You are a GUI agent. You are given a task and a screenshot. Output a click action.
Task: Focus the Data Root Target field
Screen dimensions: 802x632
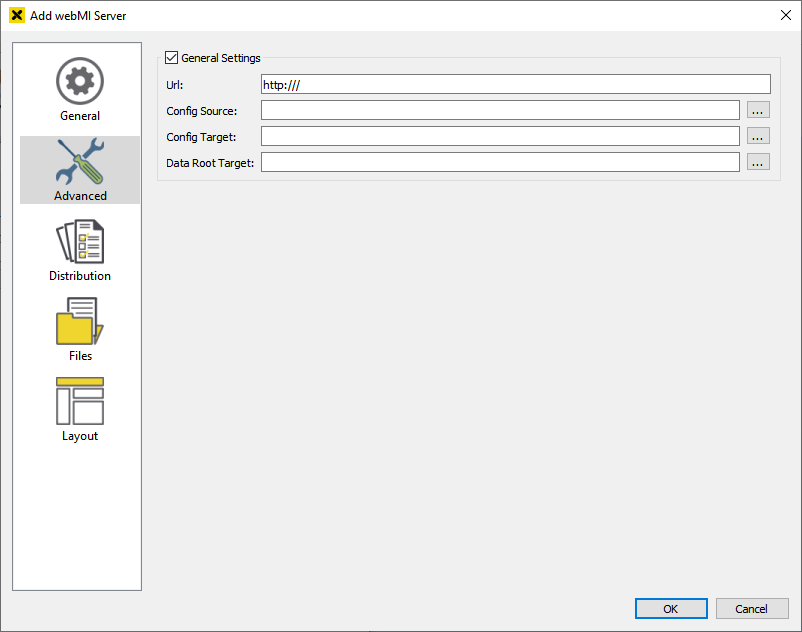pos(500,162)
